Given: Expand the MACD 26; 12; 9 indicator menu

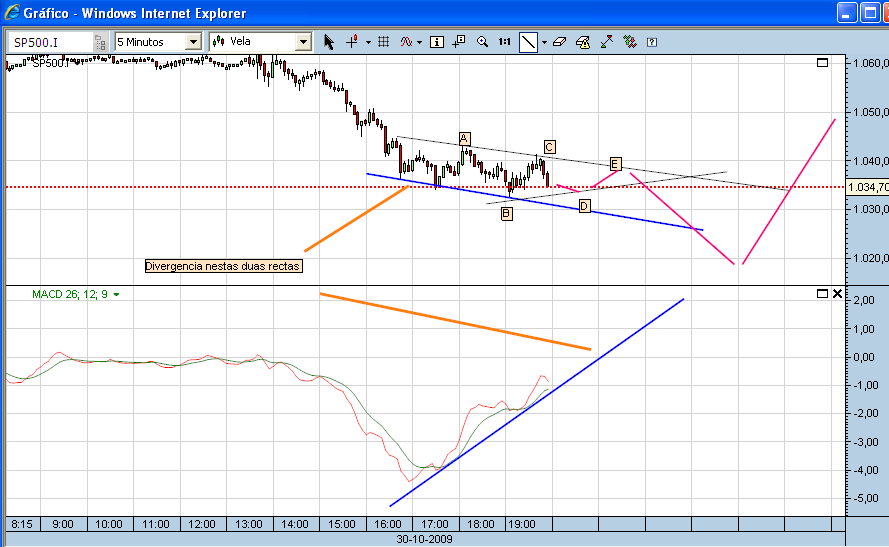Looking at the screenshot, I should click(116, 295).
